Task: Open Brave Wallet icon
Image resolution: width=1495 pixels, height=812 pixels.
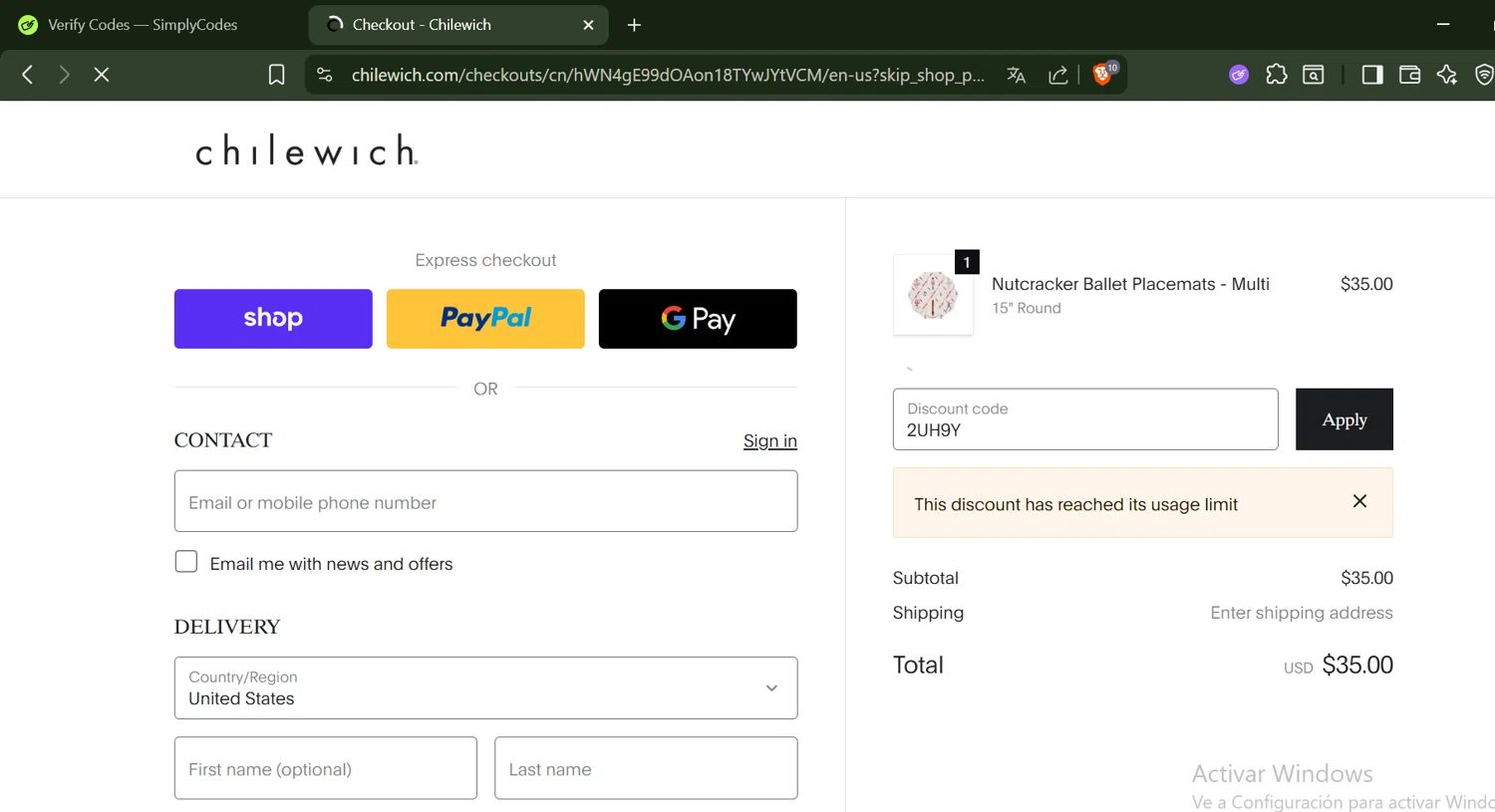Action: tap(1409, 75)
